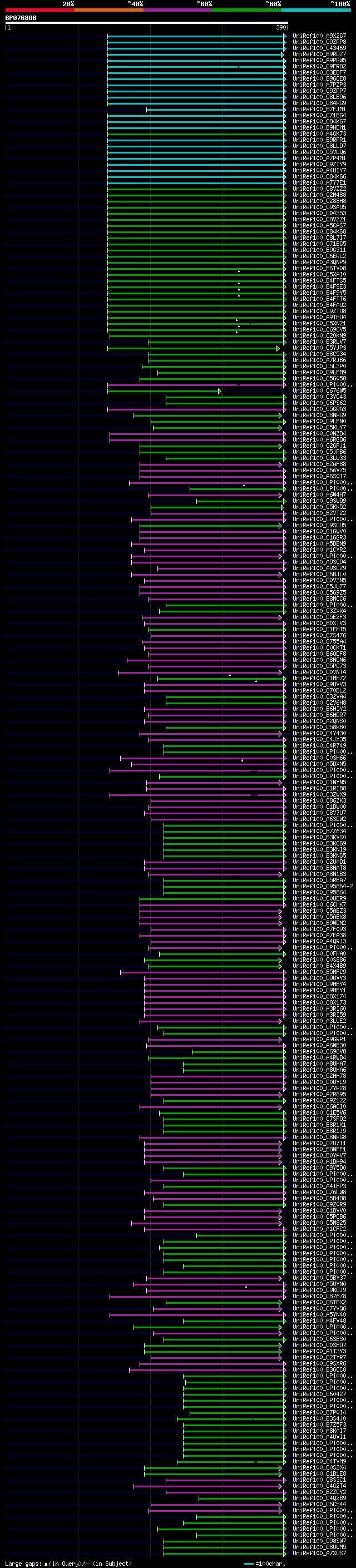Click UniRef100_Q9FR82 label
This screenshot has height=1568, width=356.
[319, 66]
